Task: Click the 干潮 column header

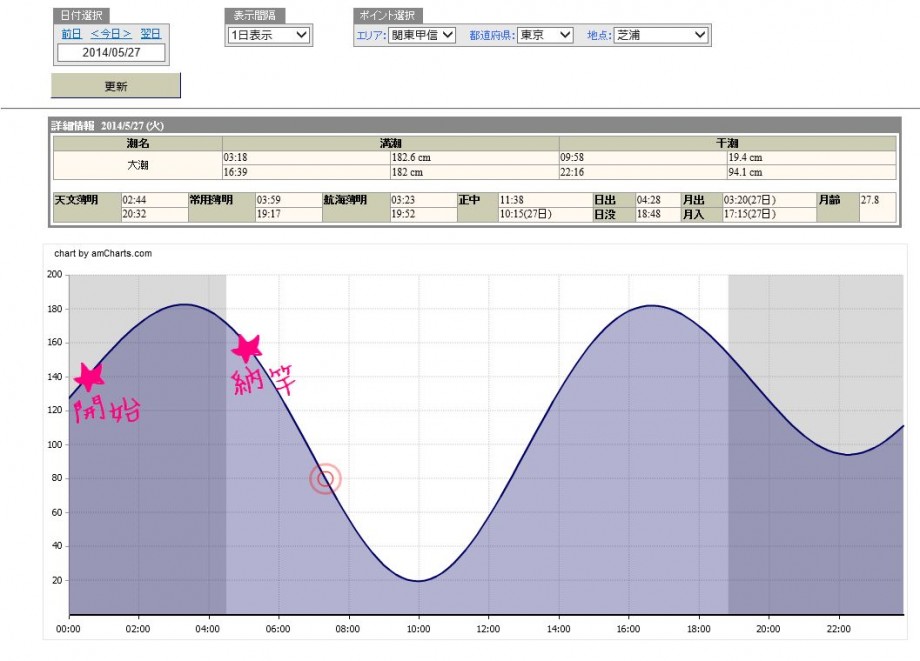Action: (x=728, y=143)
